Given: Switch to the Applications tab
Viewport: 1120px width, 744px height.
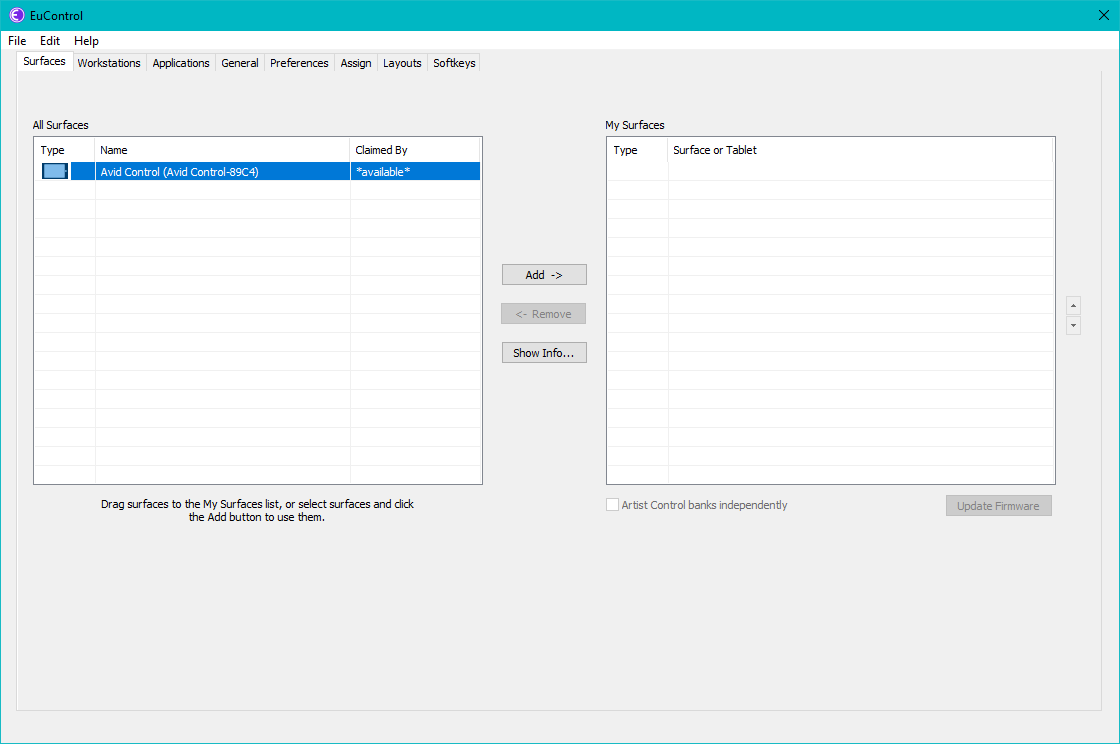Looking at the screenshot, I should 181,63.
